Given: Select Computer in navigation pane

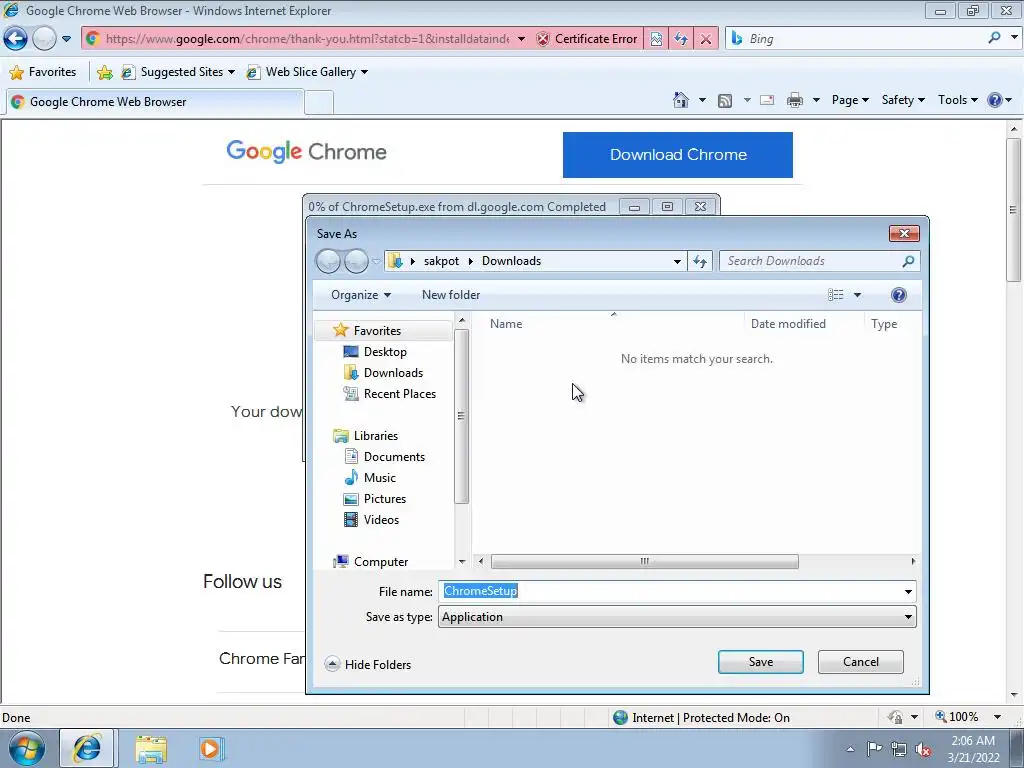Looking at the screenshot, I should point(381,562).
